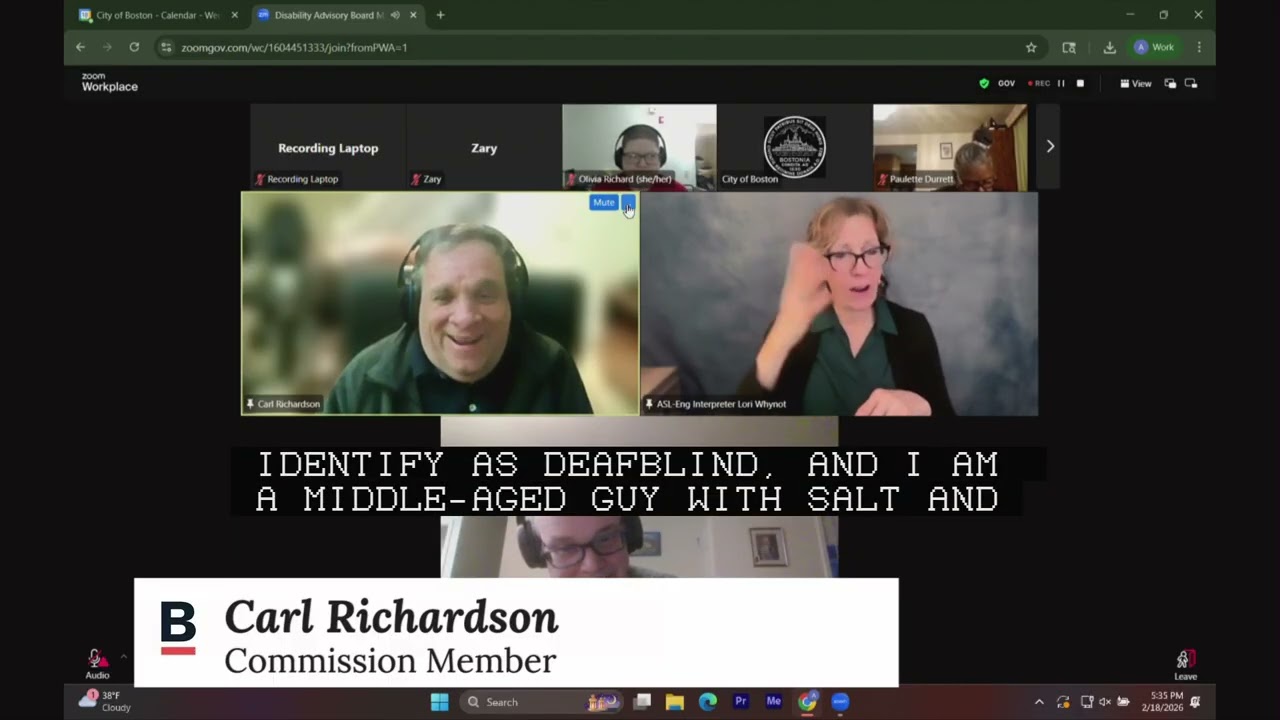
Task: Go back in the browser
Action: (x=80, y=47)
